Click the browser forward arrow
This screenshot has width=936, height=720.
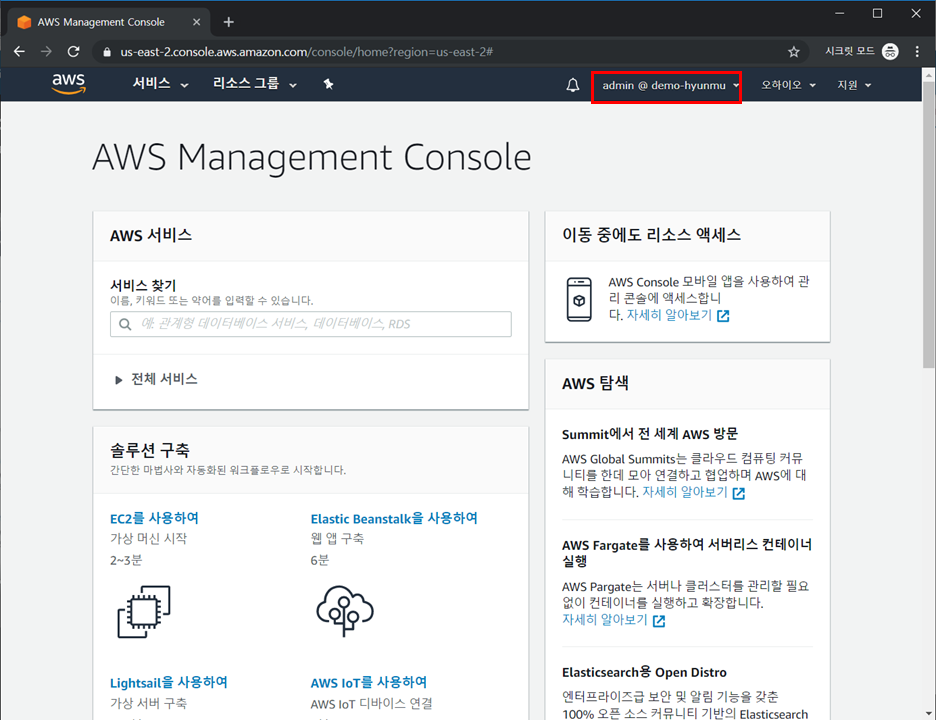click(x=46, y=52)
